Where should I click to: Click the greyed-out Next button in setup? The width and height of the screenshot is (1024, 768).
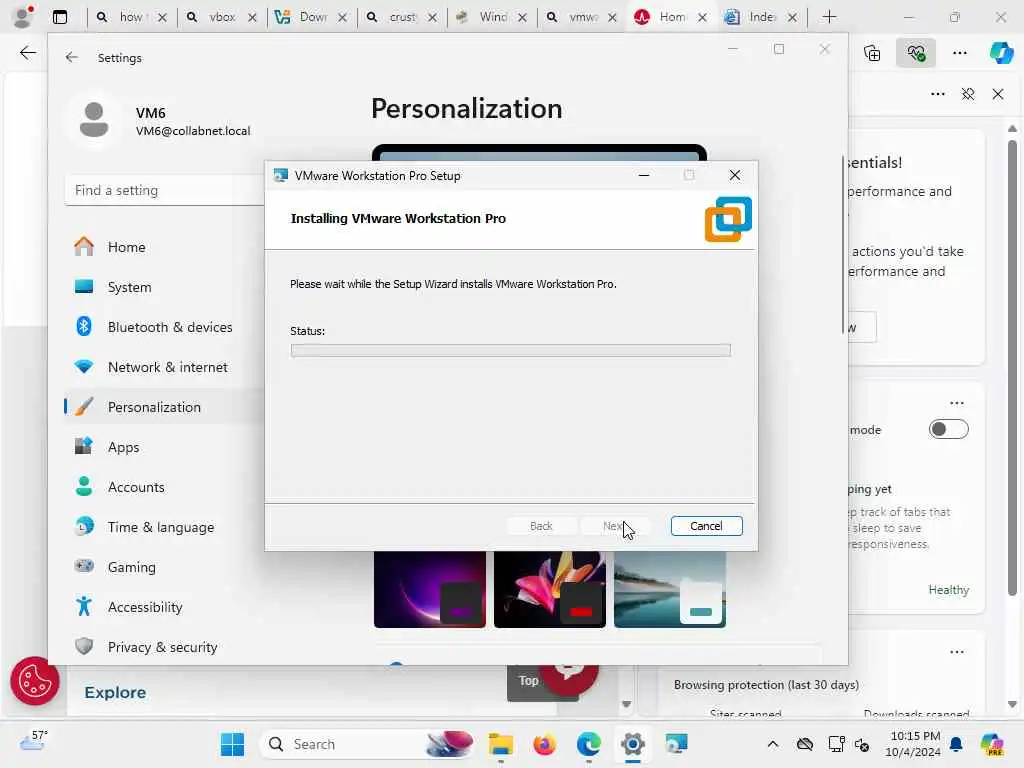(x=614, y=526)
